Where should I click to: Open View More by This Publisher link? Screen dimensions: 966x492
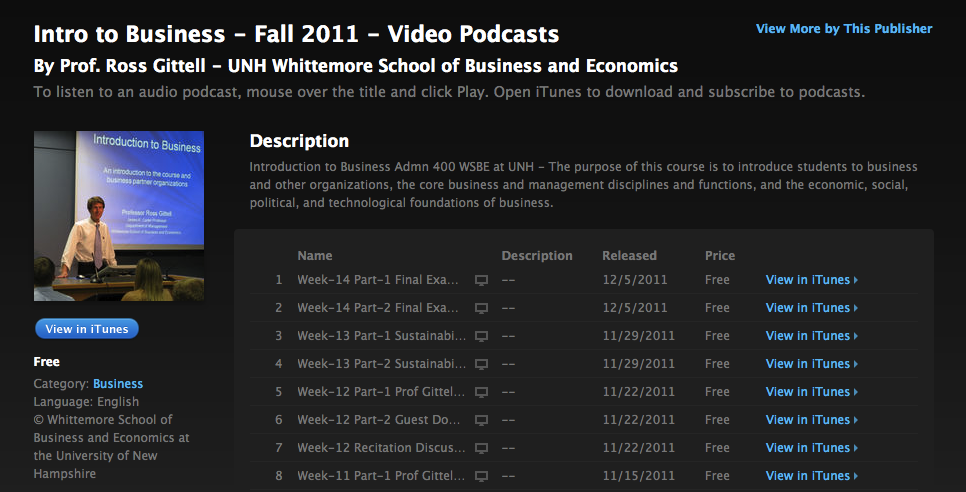844,29
